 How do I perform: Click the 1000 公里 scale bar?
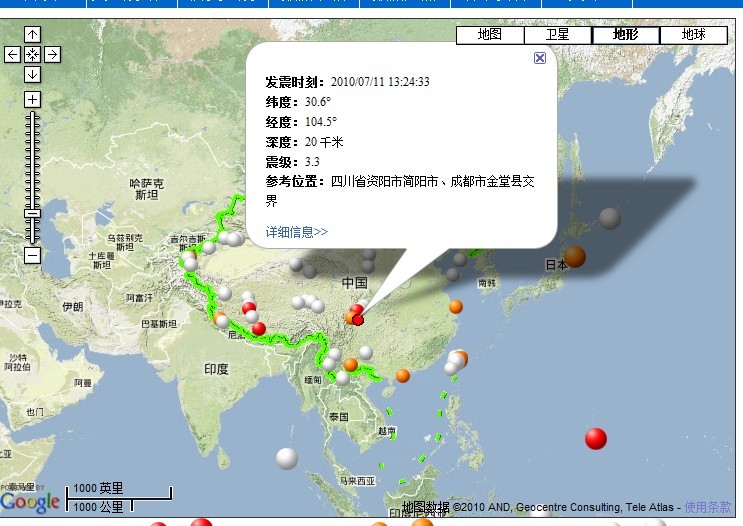[99, 507]
